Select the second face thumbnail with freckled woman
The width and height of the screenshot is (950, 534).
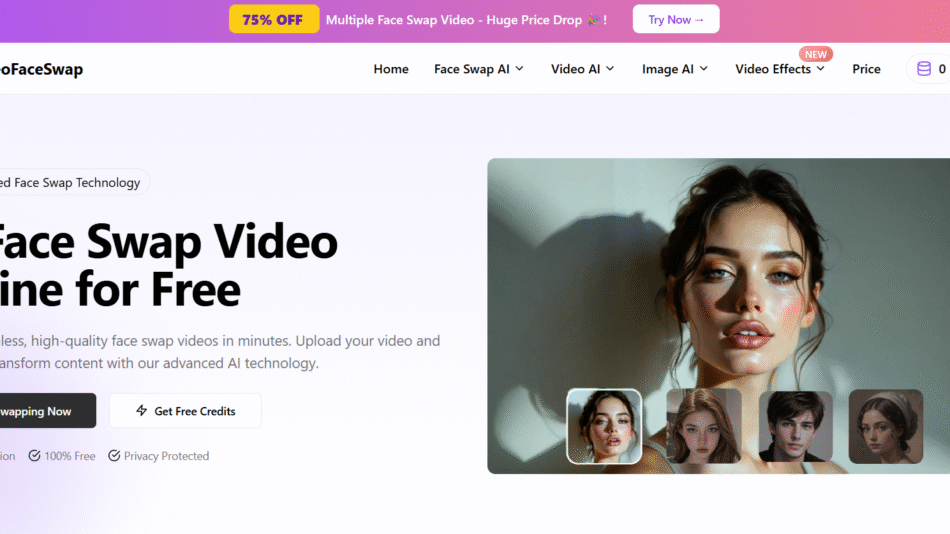pos(703,426)
